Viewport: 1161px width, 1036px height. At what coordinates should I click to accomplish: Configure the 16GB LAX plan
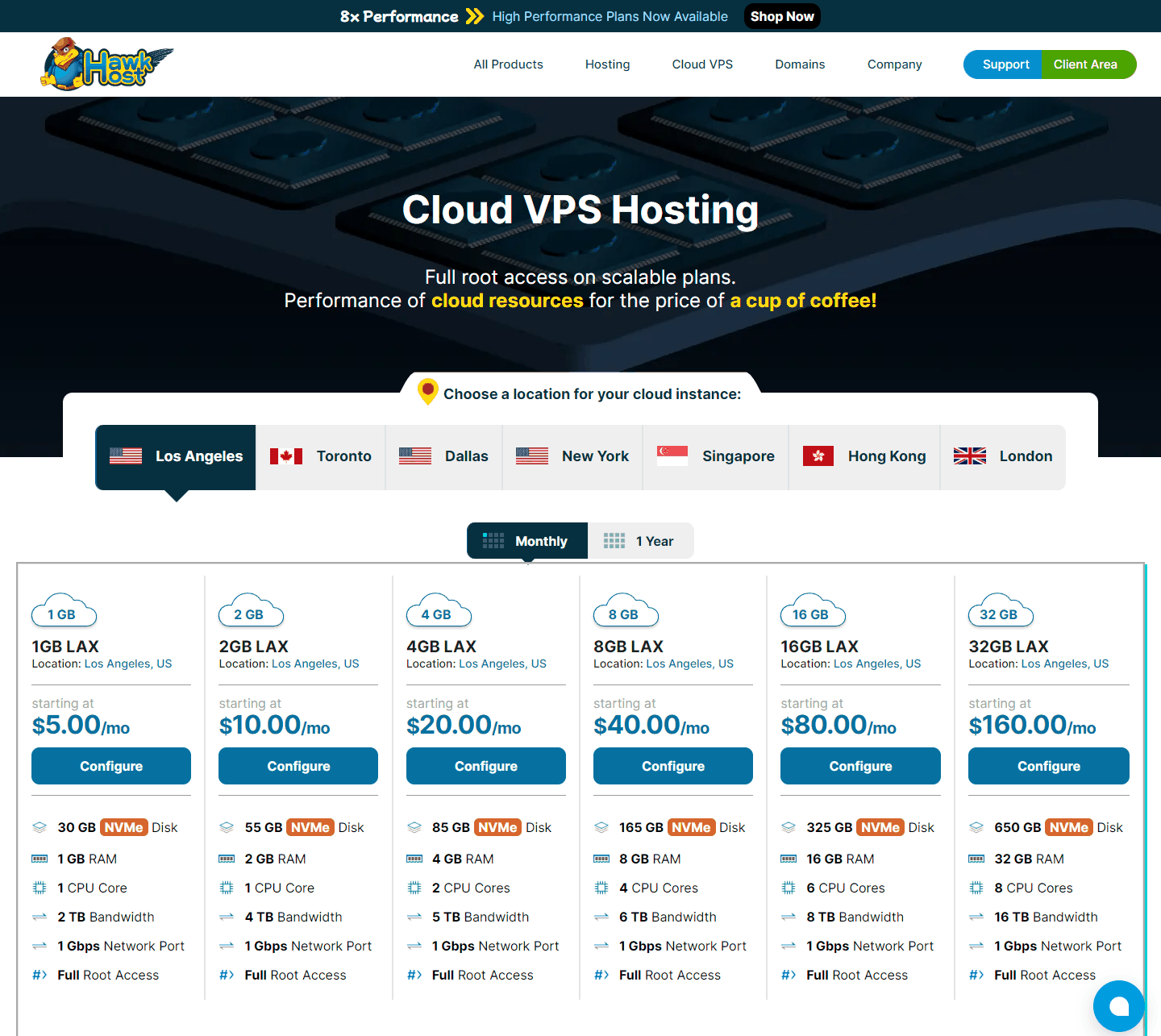tap(860, 766)
